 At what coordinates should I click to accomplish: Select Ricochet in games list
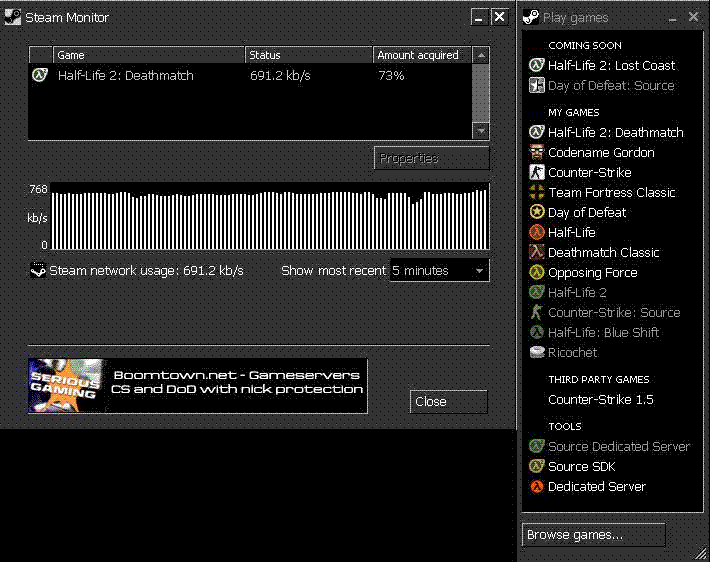(572, 352)
